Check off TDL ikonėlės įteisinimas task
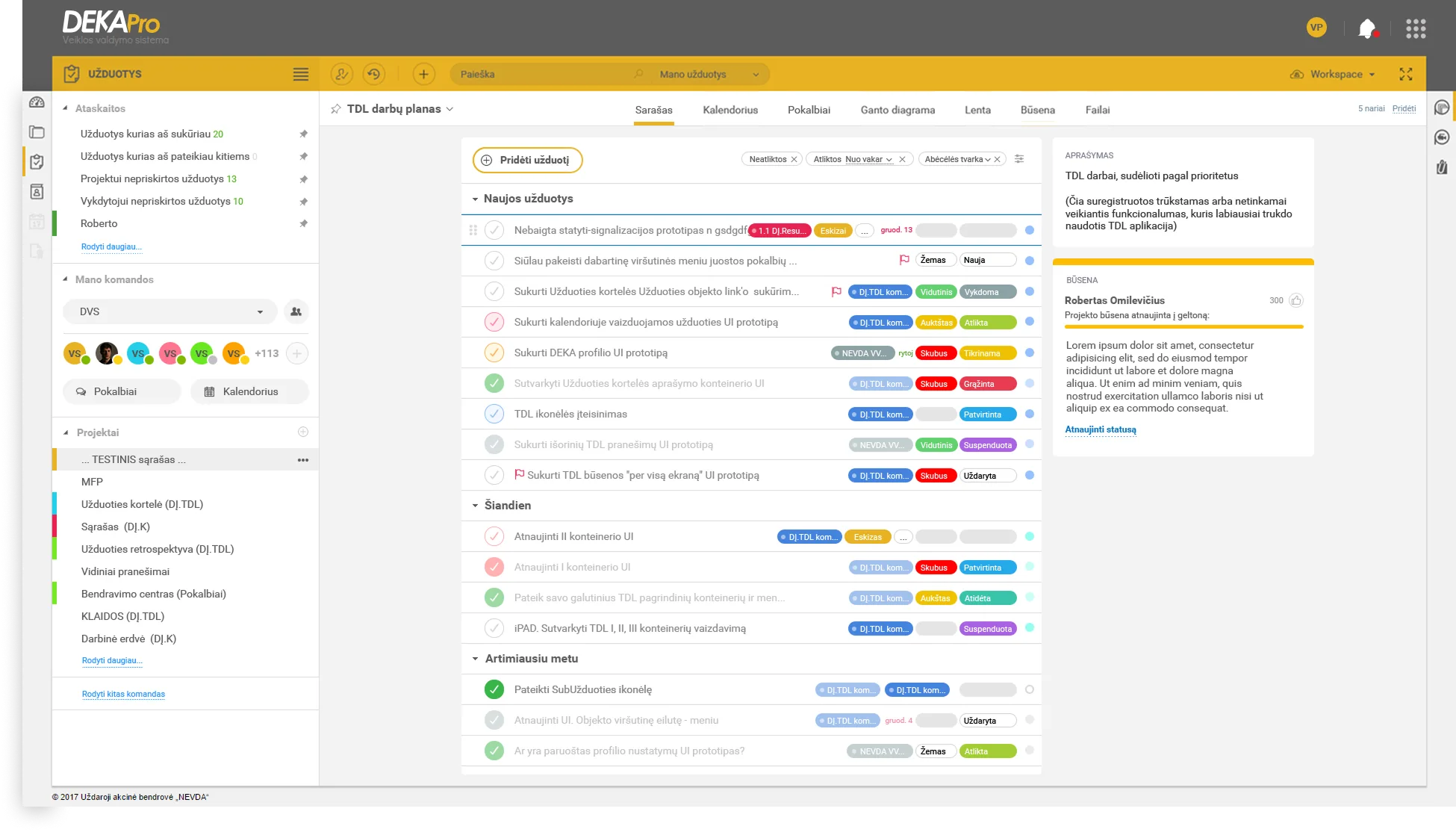1456x832 pixels. point(494,414)
